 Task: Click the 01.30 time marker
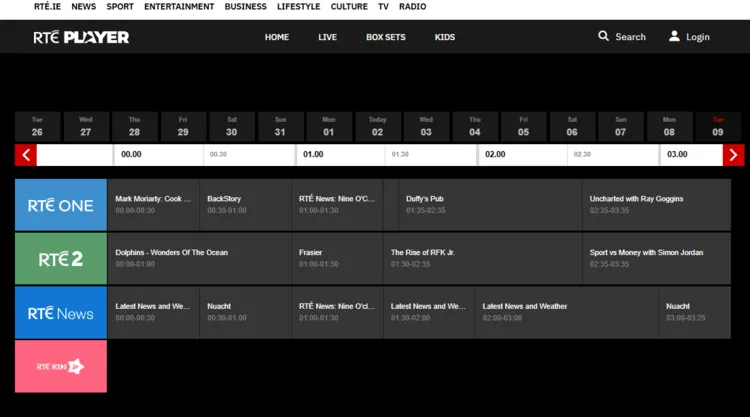[400, 154]
